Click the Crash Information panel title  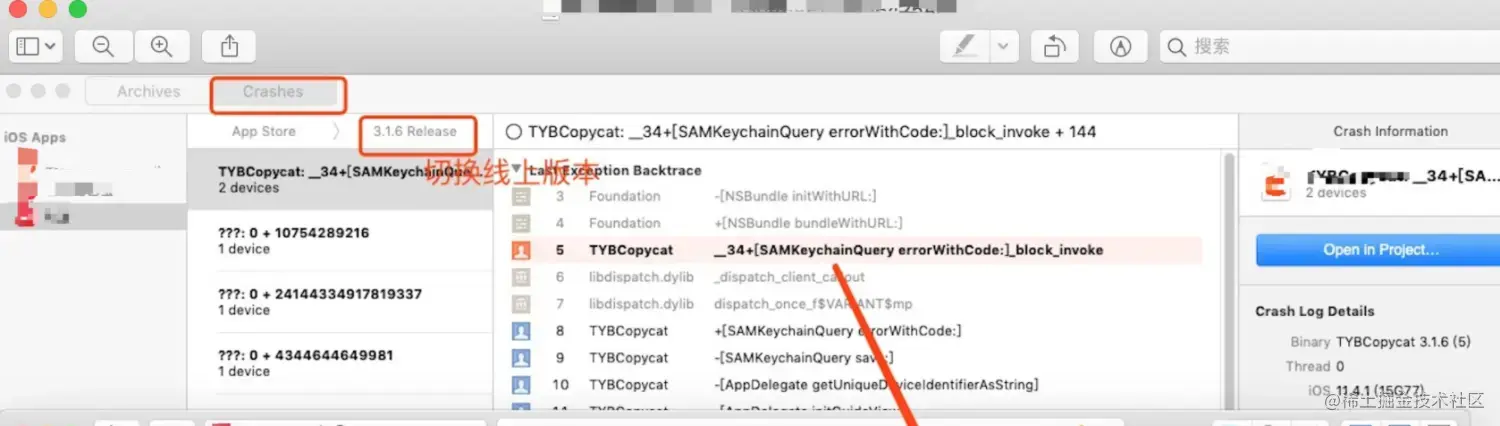point(1390,131)
